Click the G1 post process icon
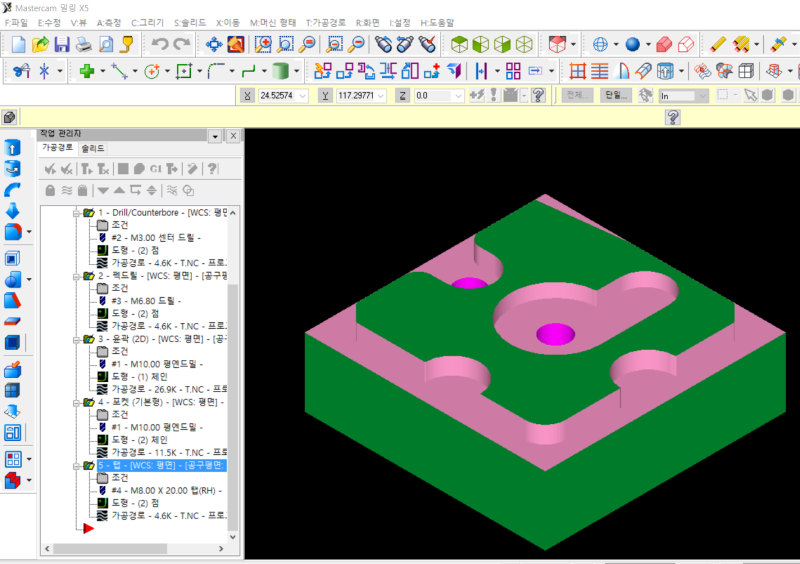800x564 pixels. click(x=156, y=168)
